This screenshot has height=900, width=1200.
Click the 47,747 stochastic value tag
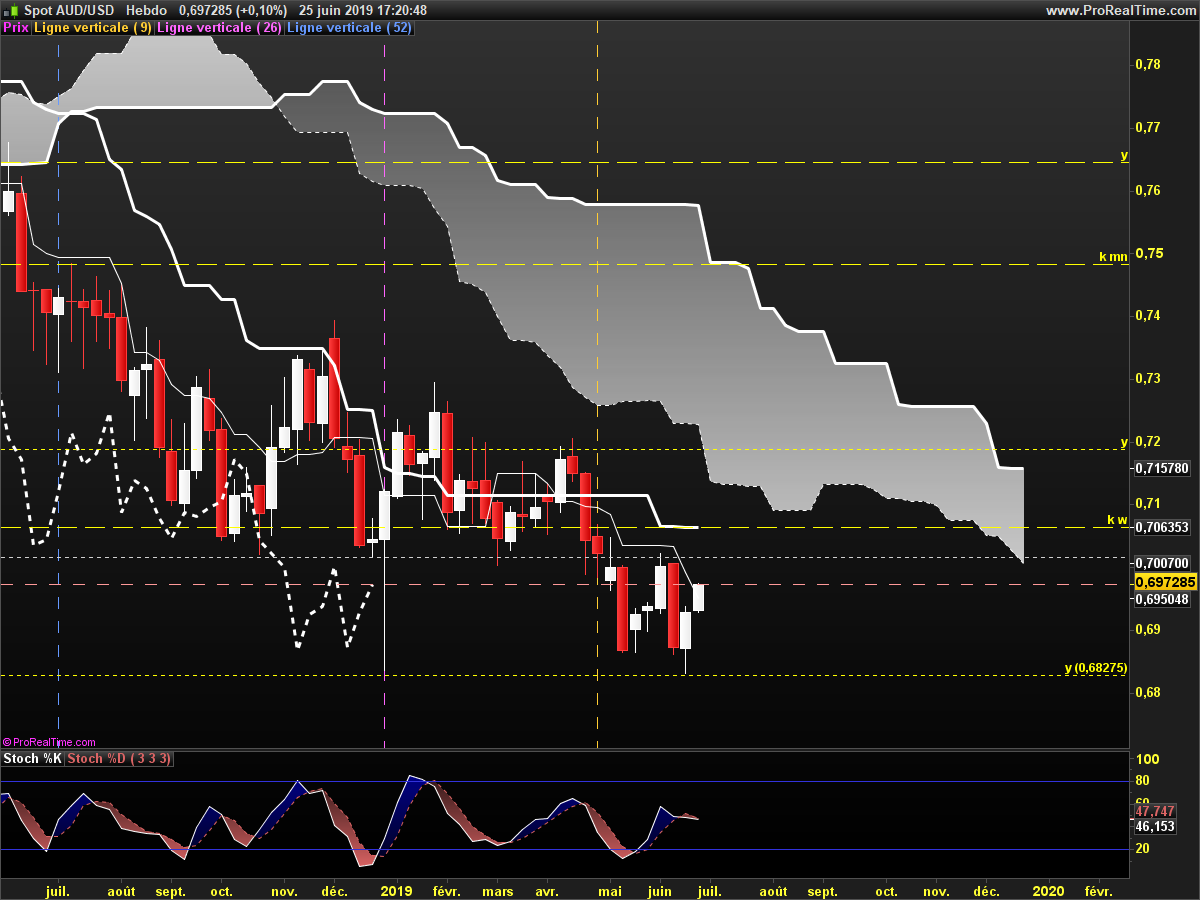click(1155, 811)
